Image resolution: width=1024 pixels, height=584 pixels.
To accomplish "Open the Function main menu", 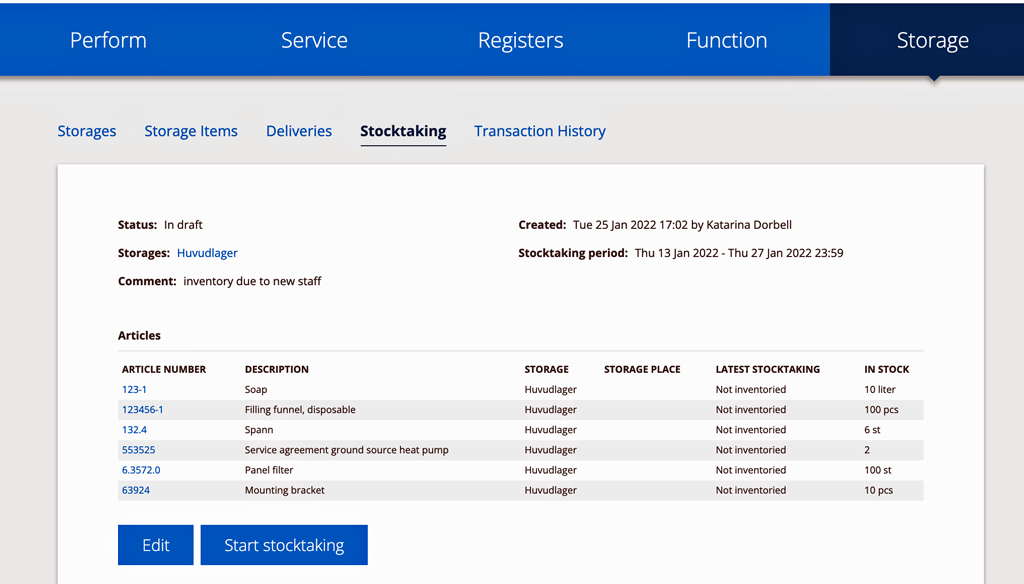I will (726, 40).
